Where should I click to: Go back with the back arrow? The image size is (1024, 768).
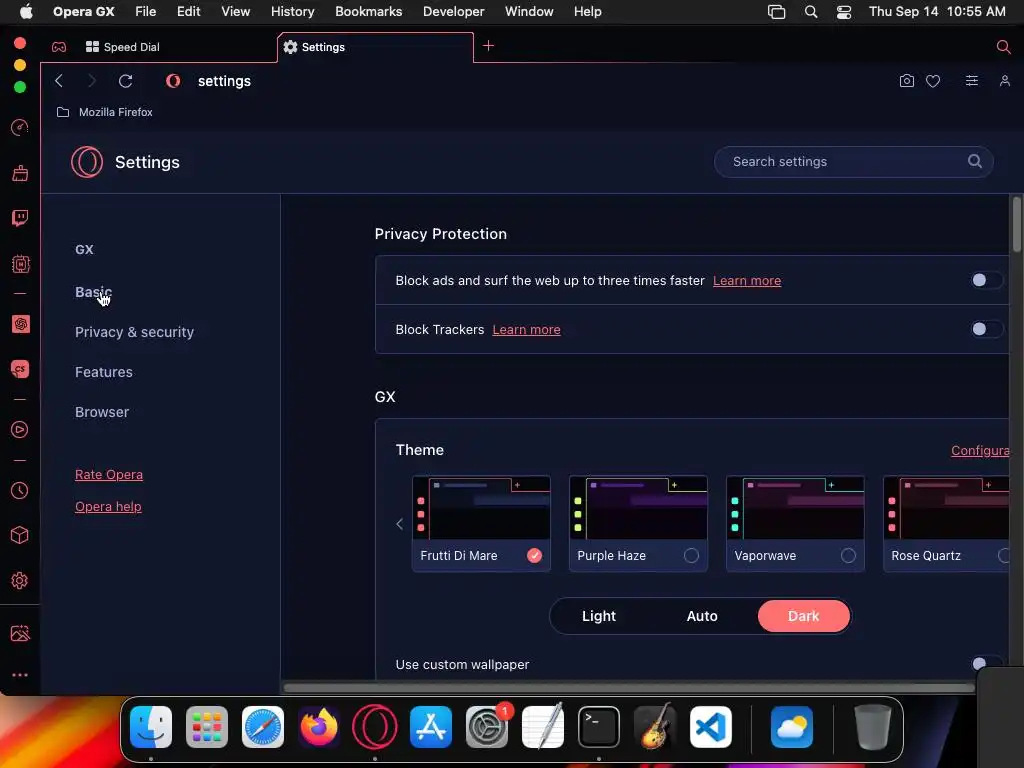point(59,81)
